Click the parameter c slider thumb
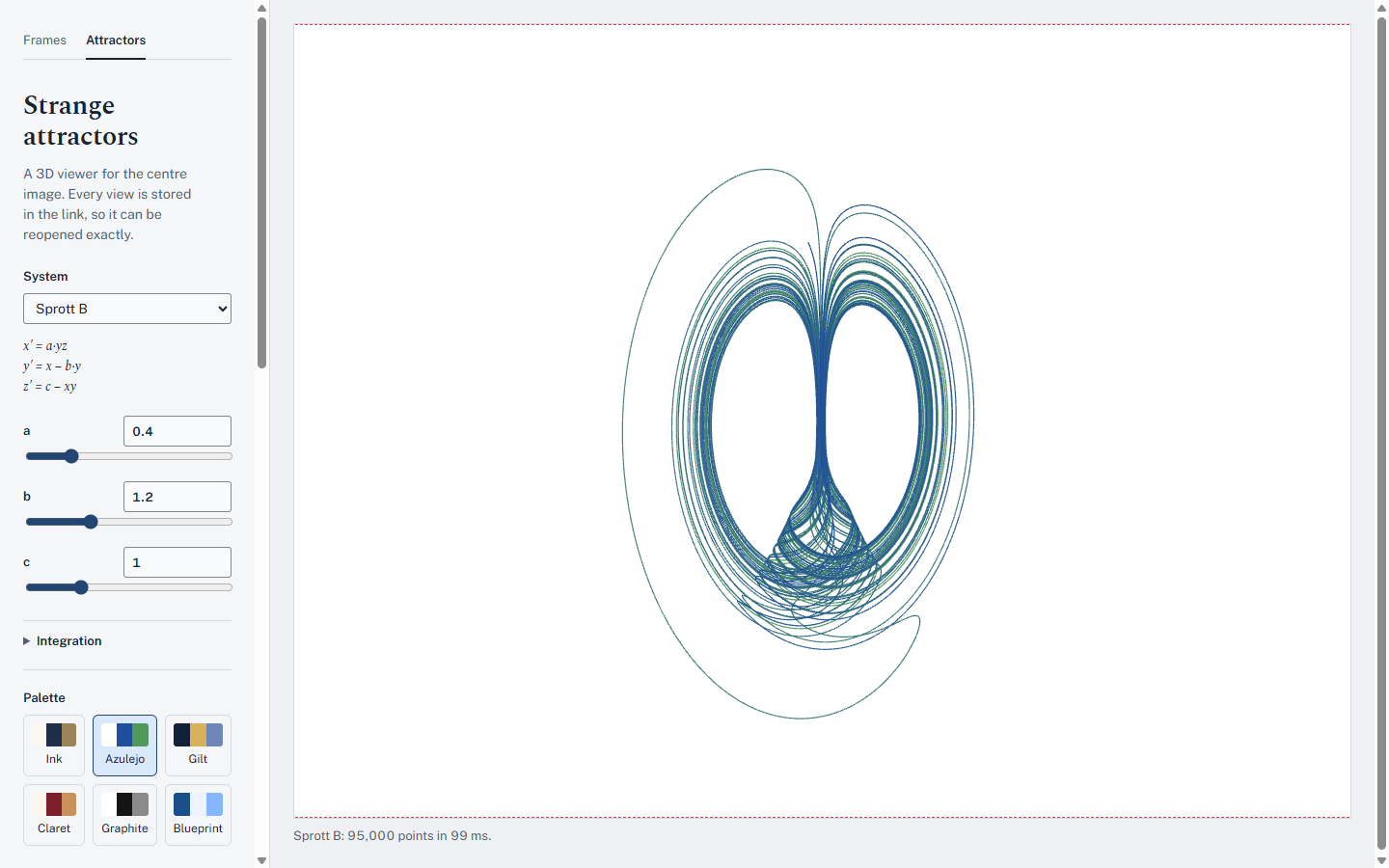The height and width of the screenshot is (868, 1389). pyautogui.click(x=81, y=587)
